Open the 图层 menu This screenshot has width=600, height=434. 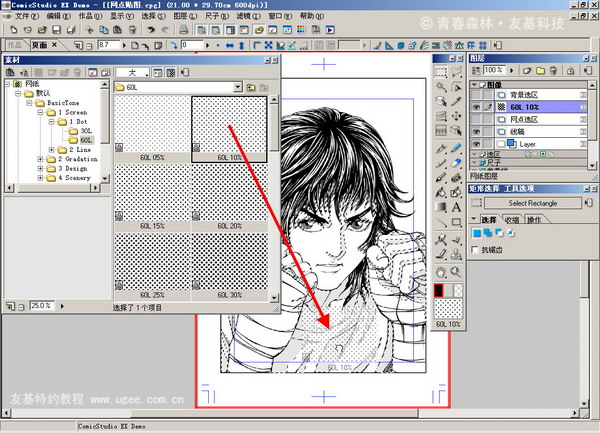coord(185,16)
